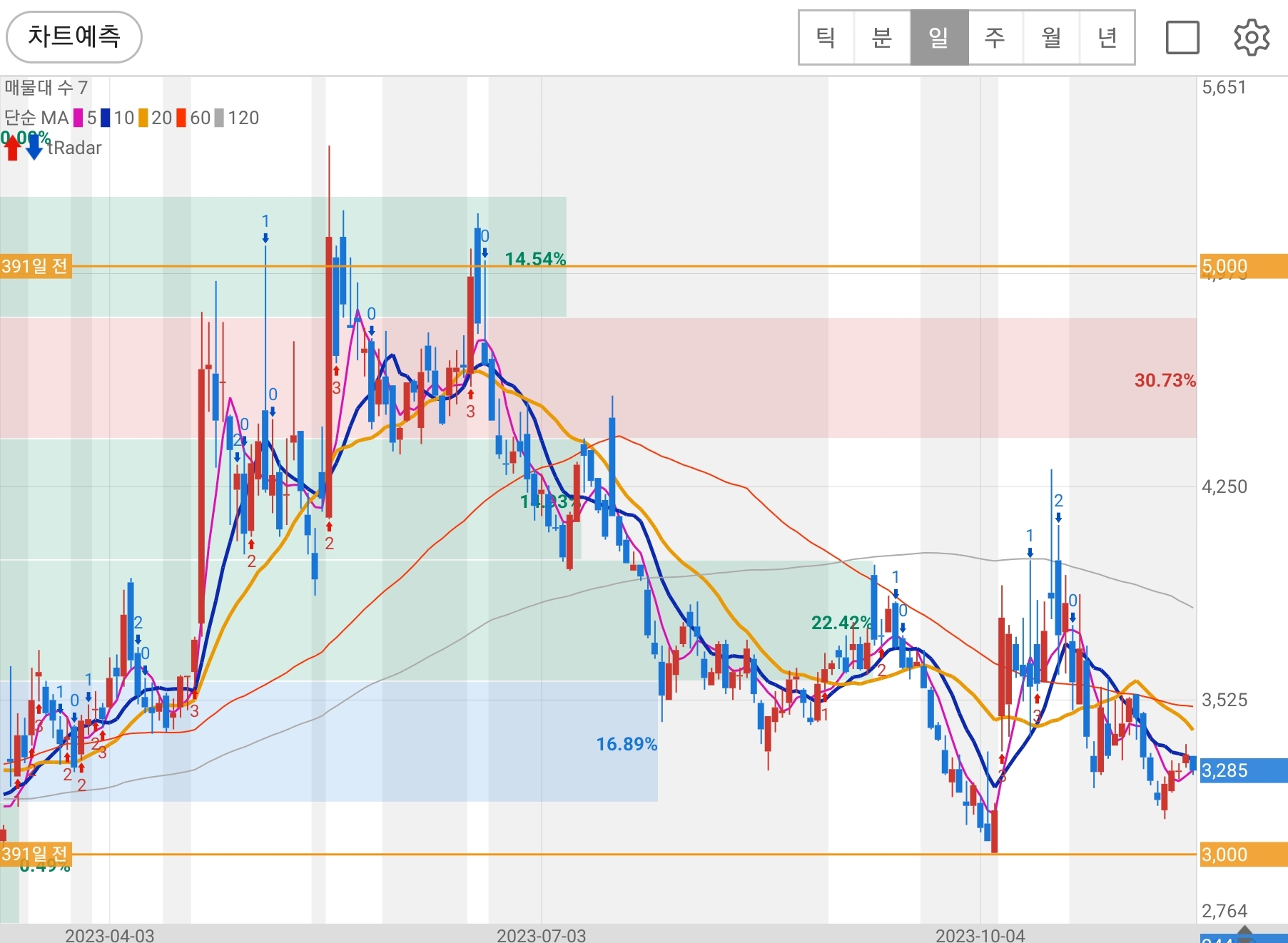Click the navy MA 10 color swatch
The height and width of the screenshot is (943, 1288).
106,118
